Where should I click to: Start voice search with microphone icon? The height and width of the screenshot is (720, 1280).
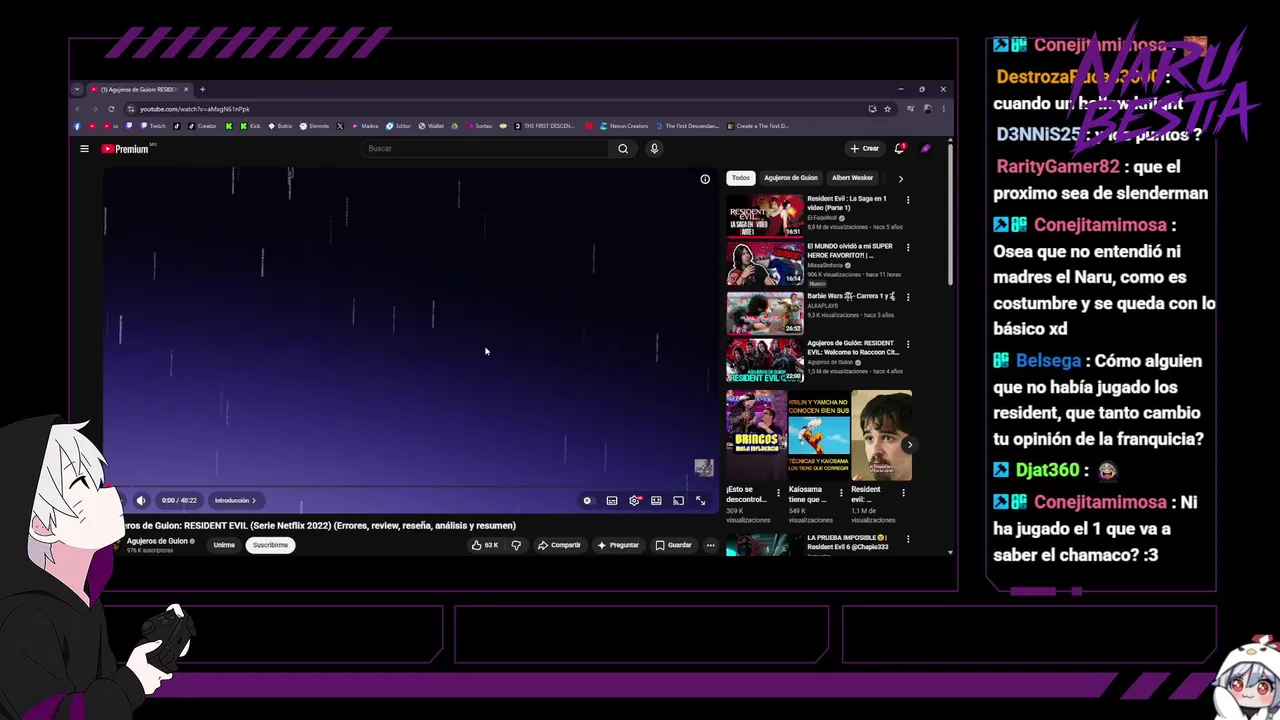654,149
